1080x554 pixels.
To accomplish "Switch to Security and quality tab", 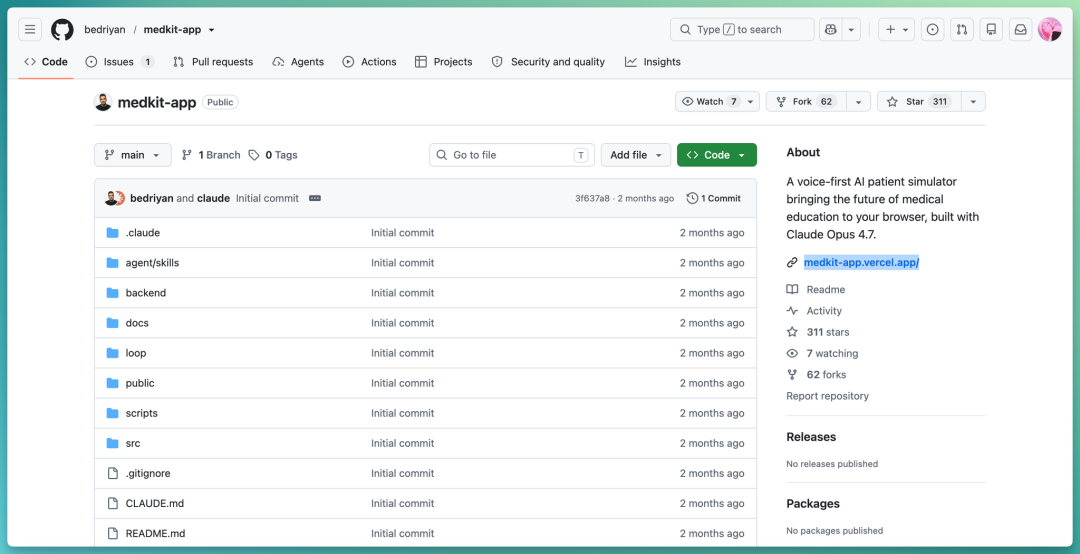I will click(x=548, y=61).
